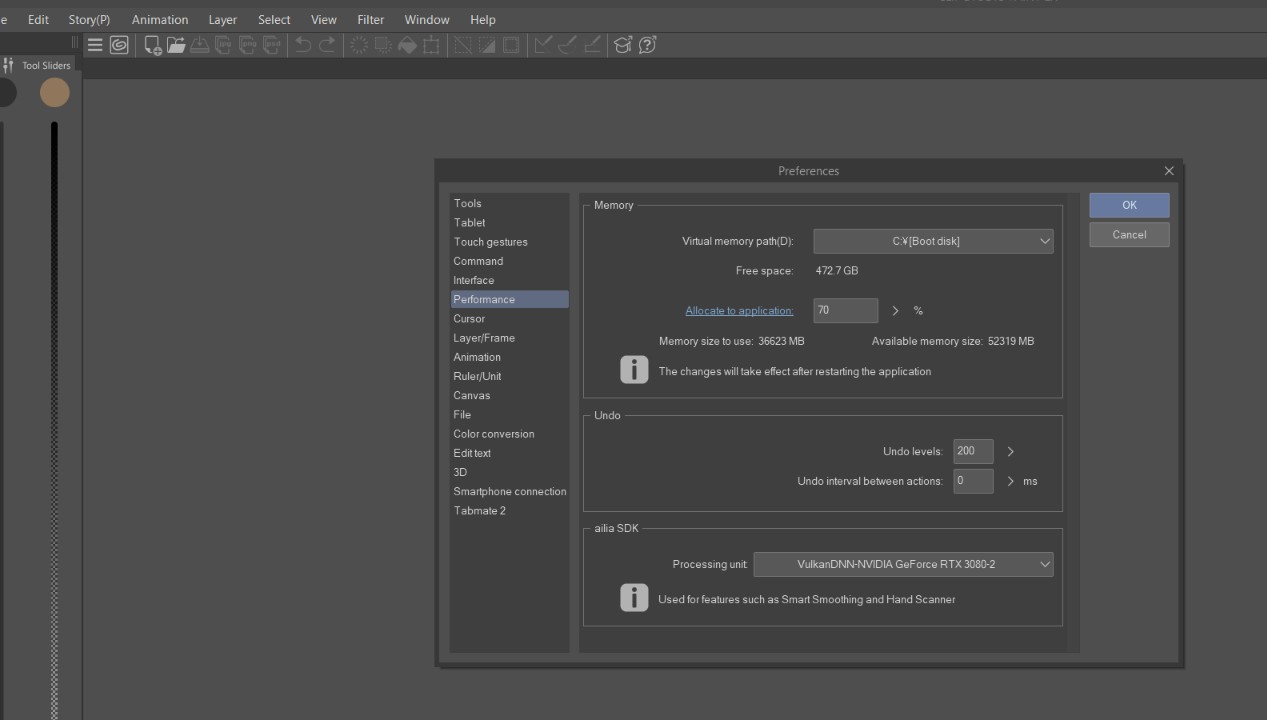Viewport: 1267px width, 720px height.
Task: Select the Canvas preferences category
Action: [x=509, y=395]
